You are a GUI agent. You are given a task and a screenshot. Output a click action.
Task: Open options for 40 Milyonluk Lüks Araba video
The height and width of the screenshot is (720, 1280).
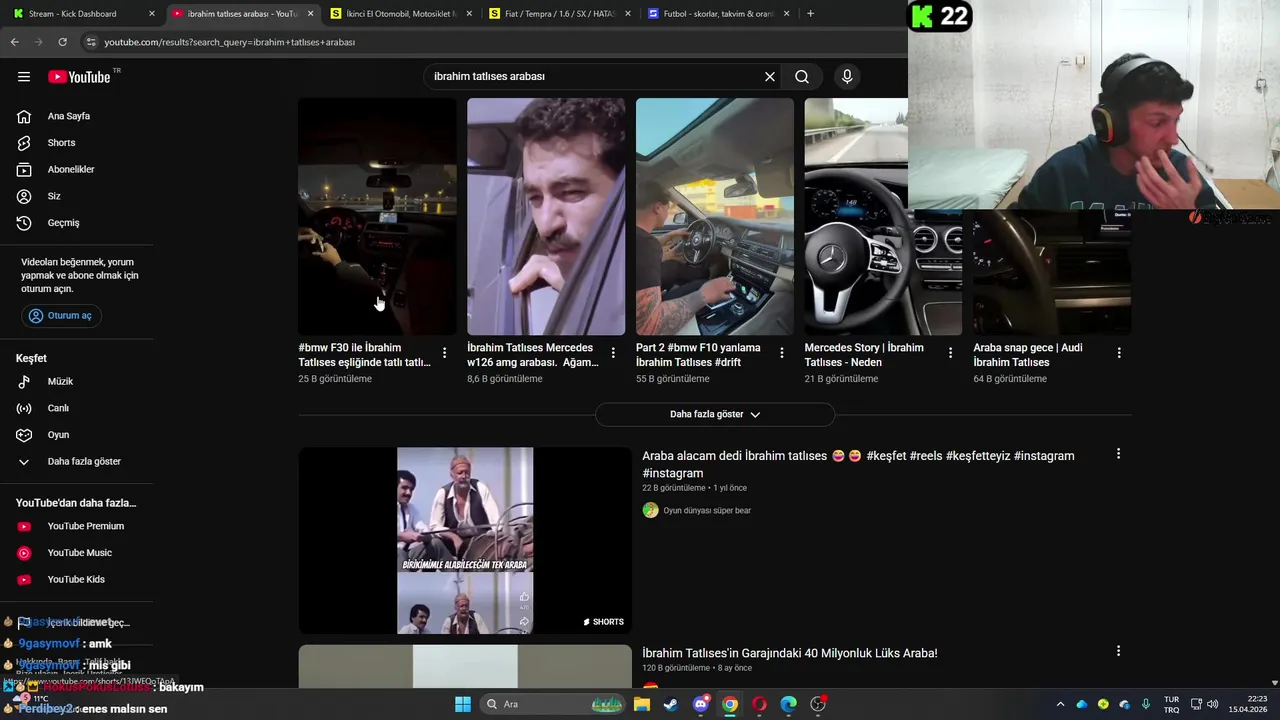pos(1118,651)
